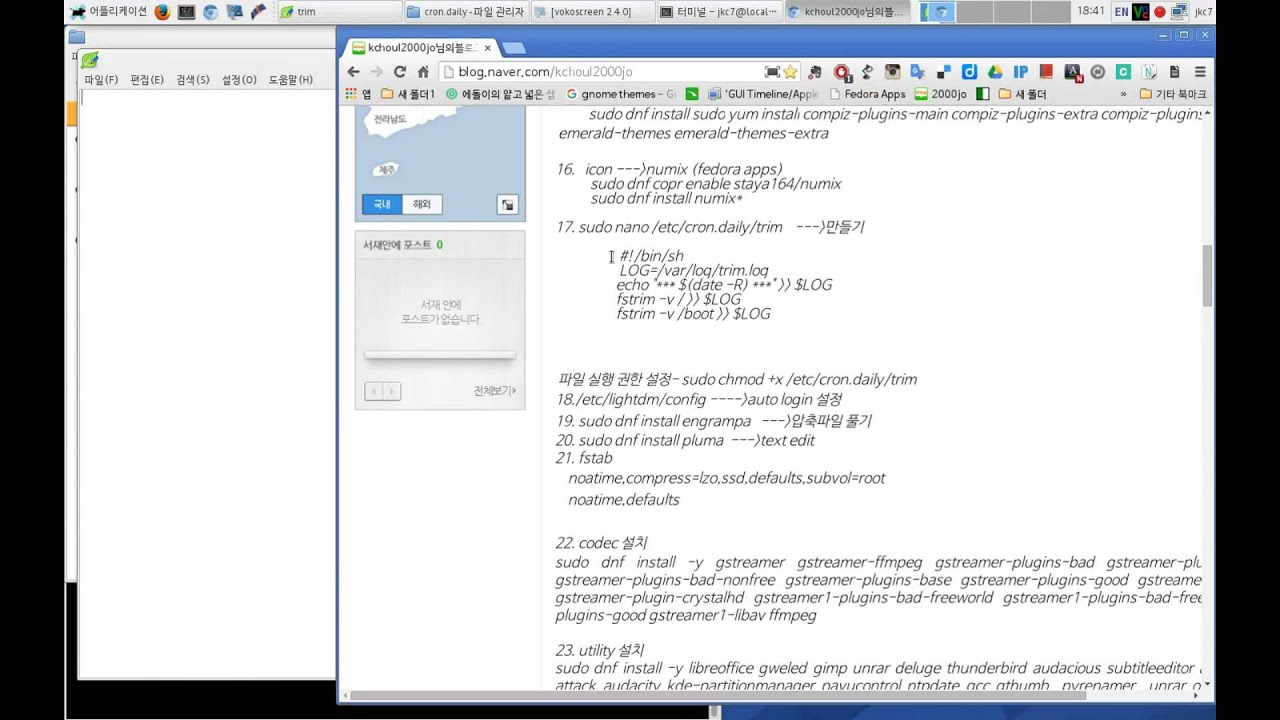This screenshot has height=720, width=1280.
Task: Open the red adblock extension icon
Action: [842, 72]
